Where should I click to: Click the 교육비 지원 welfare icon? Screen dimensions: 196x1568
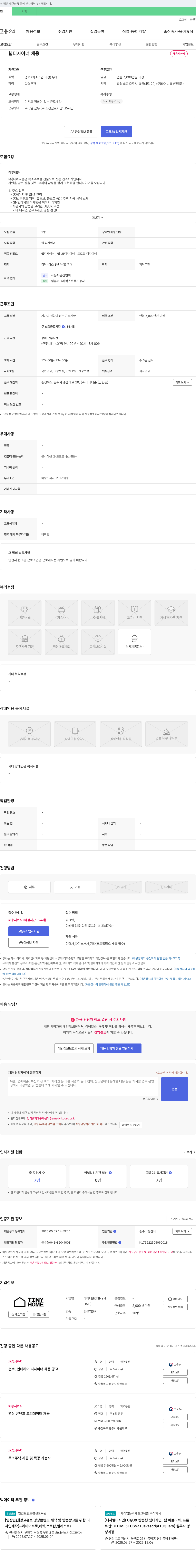click(135, 613)
